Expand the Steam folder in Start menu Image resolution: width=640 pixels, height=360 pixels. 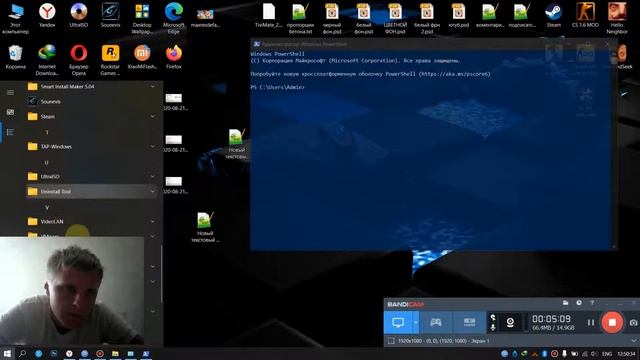(91, 116)
